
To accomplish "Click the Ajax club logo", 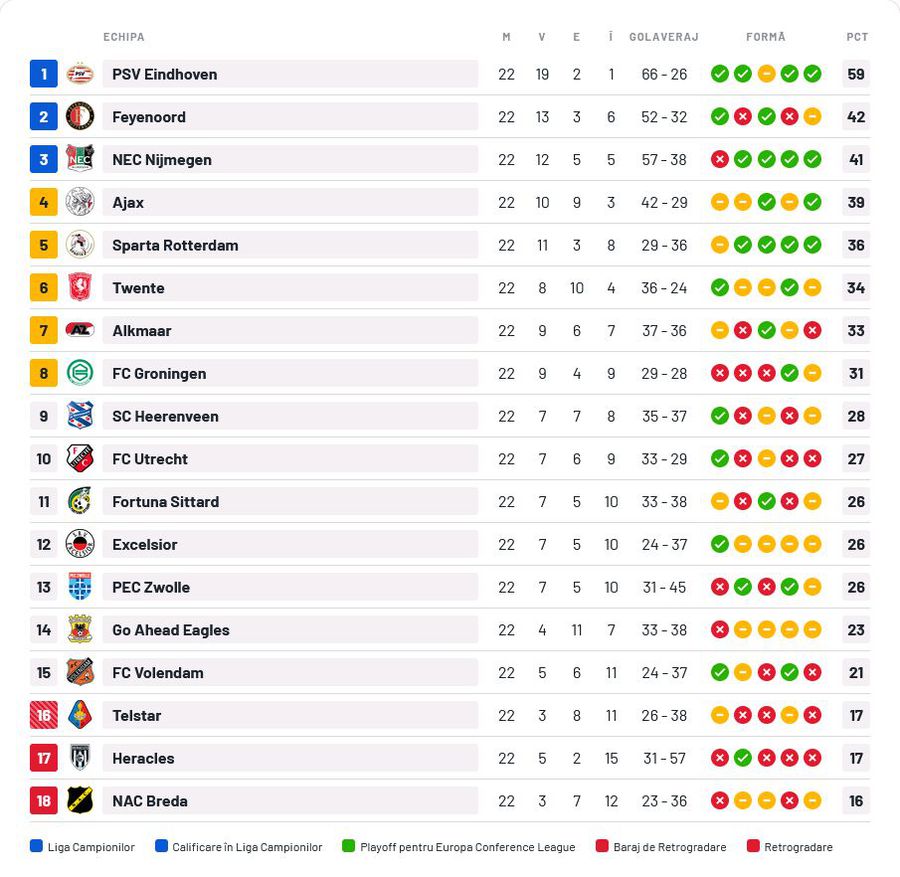I will pos(80,202).
